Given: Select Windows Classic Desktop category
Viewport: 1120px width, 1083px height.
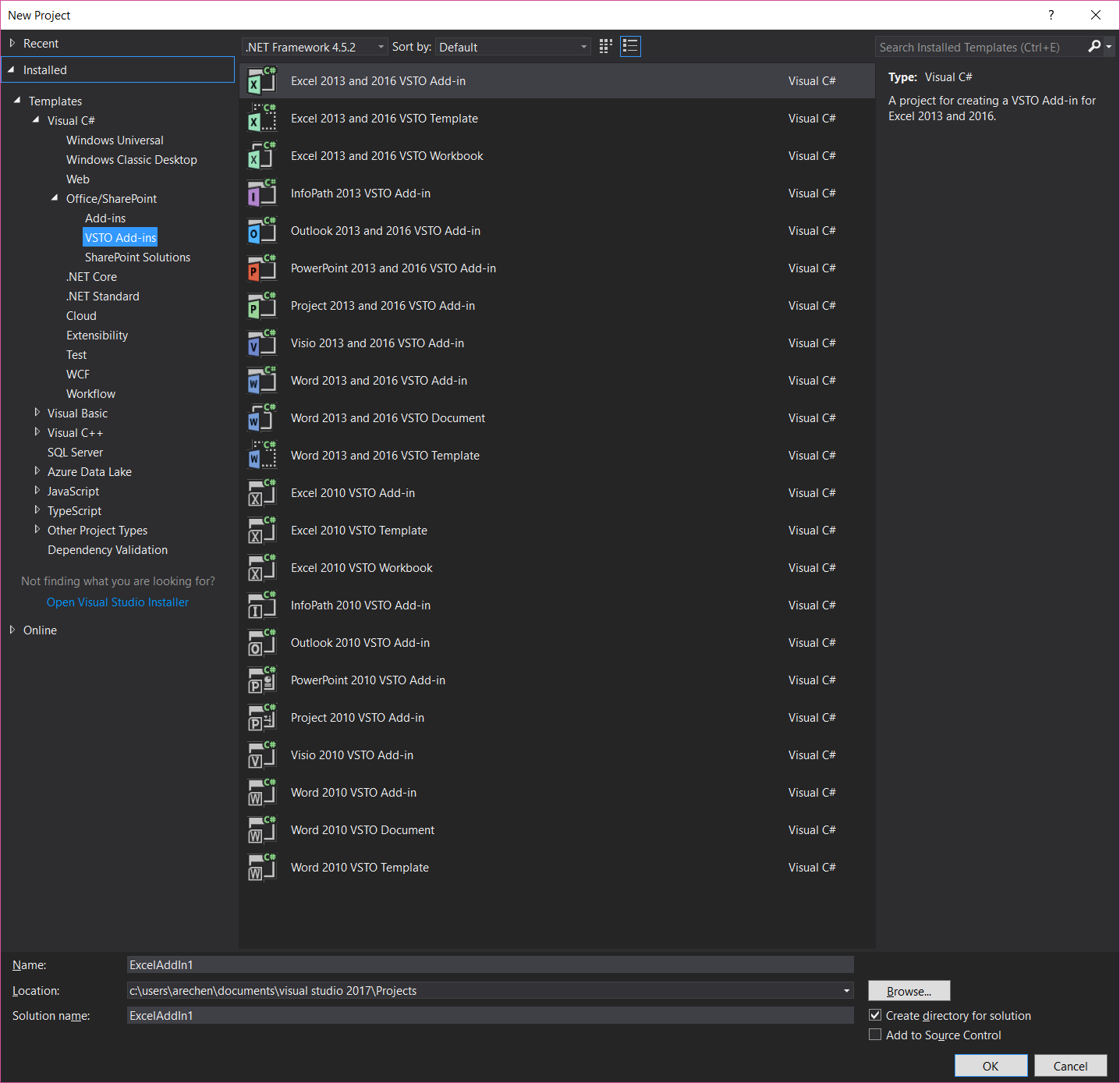Looking at the screenshot, I should point(131,160).
